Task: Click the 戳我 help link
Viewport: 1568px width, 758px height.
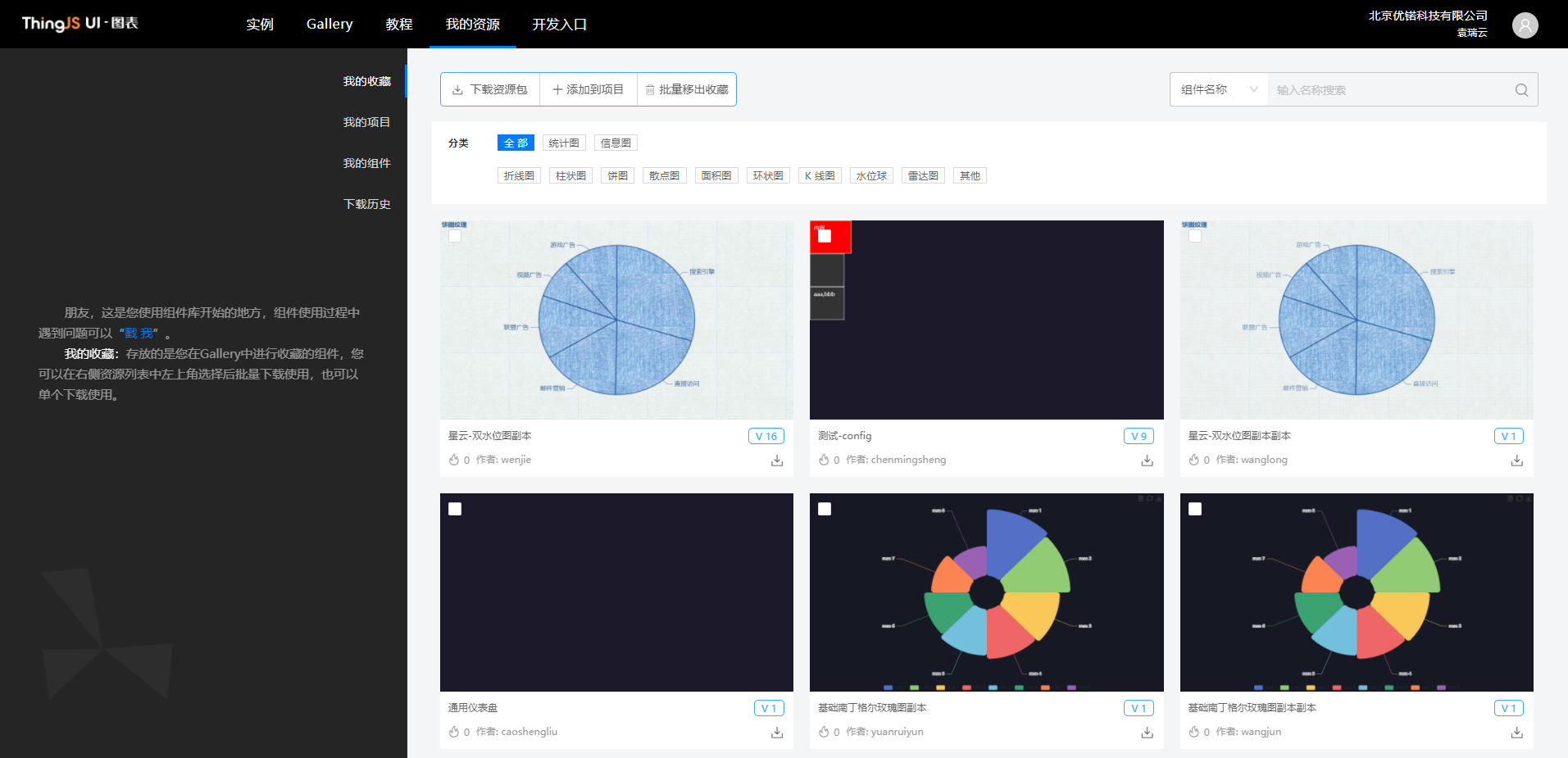Action: click(139, 334)
